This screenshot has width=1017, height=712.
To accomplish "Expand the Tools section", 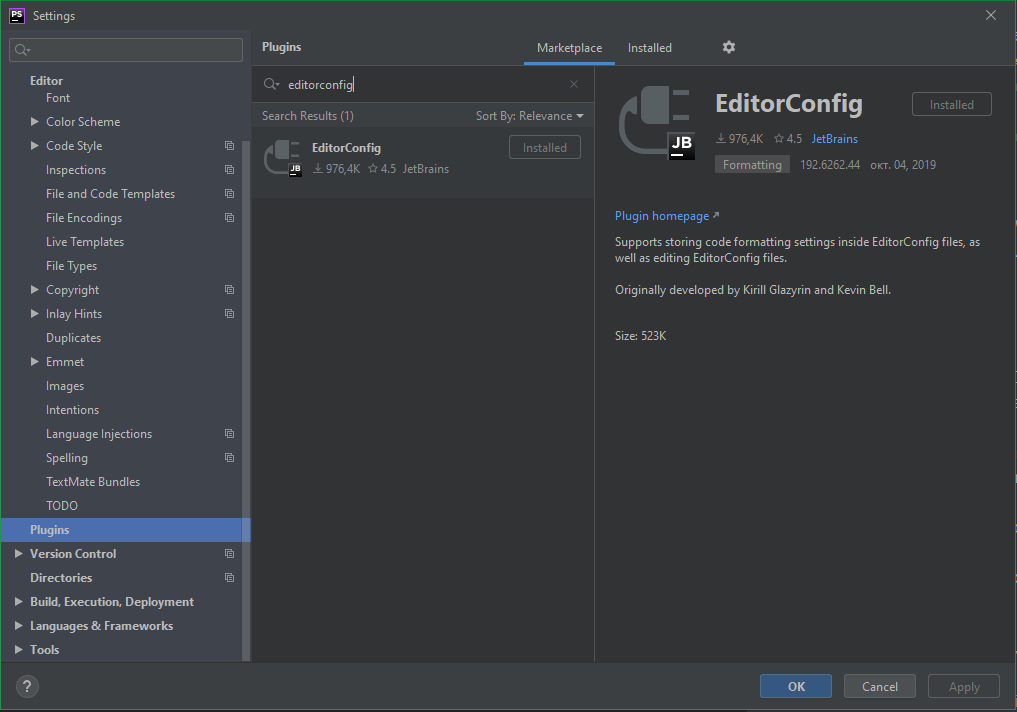I will pyautogui.click(x=19, y=649).
